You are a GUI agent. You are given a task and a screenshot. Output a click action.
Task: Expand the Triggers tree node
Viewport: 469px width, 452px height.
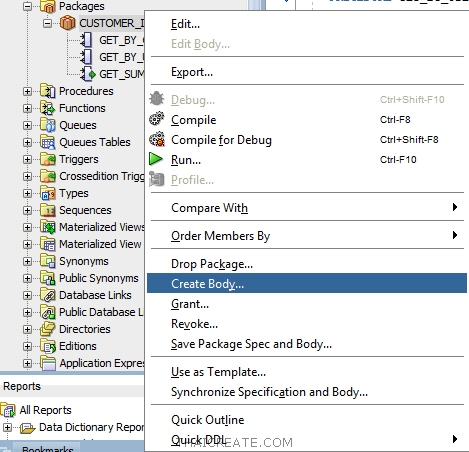(28, 159)
